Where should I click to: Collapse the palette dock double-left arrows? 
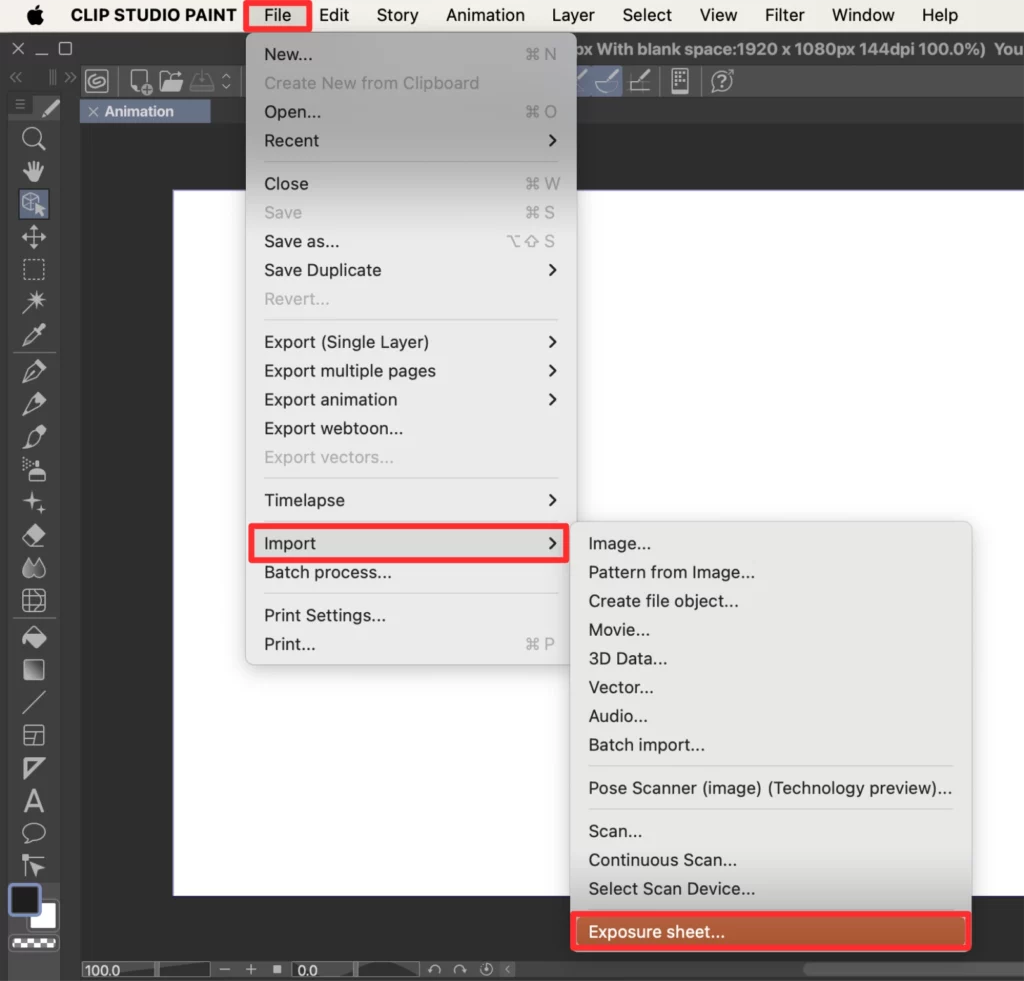coord(16,78)
